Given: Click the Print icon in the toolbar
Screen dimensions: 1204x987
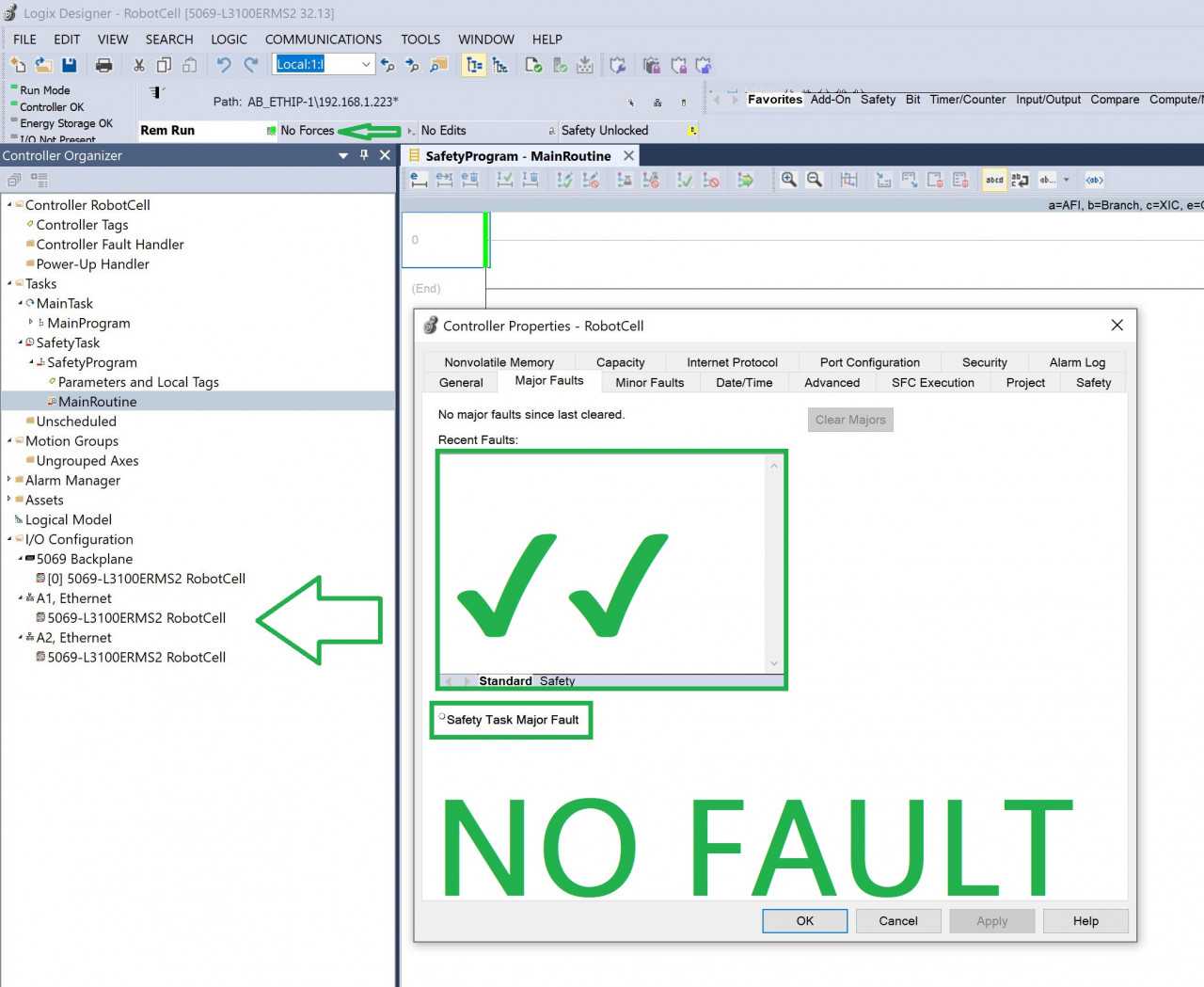Looking at the screenshot, I should [x=104, y=65].
